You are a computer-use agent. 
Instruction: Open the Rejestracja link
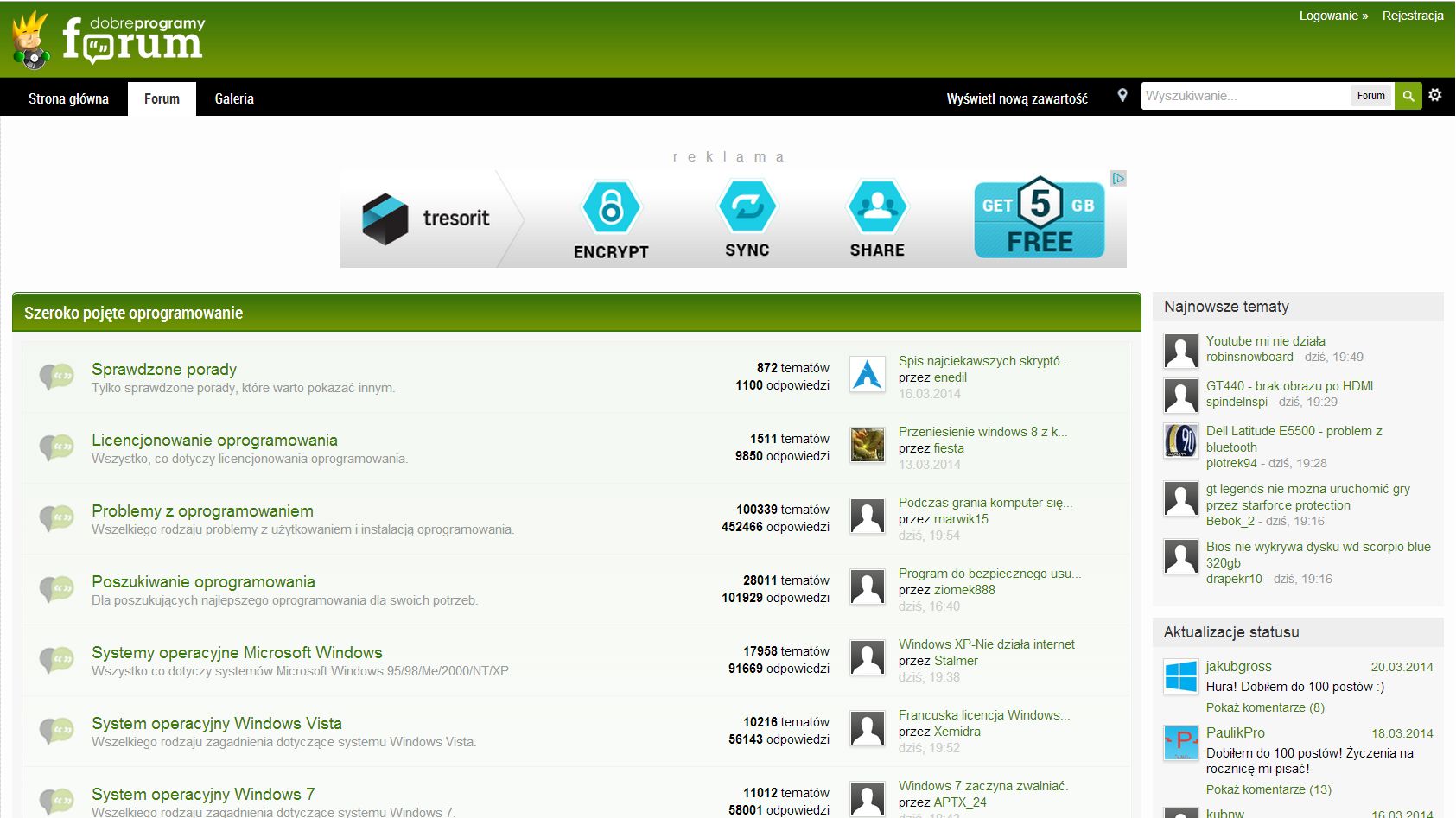[1413, 16]
